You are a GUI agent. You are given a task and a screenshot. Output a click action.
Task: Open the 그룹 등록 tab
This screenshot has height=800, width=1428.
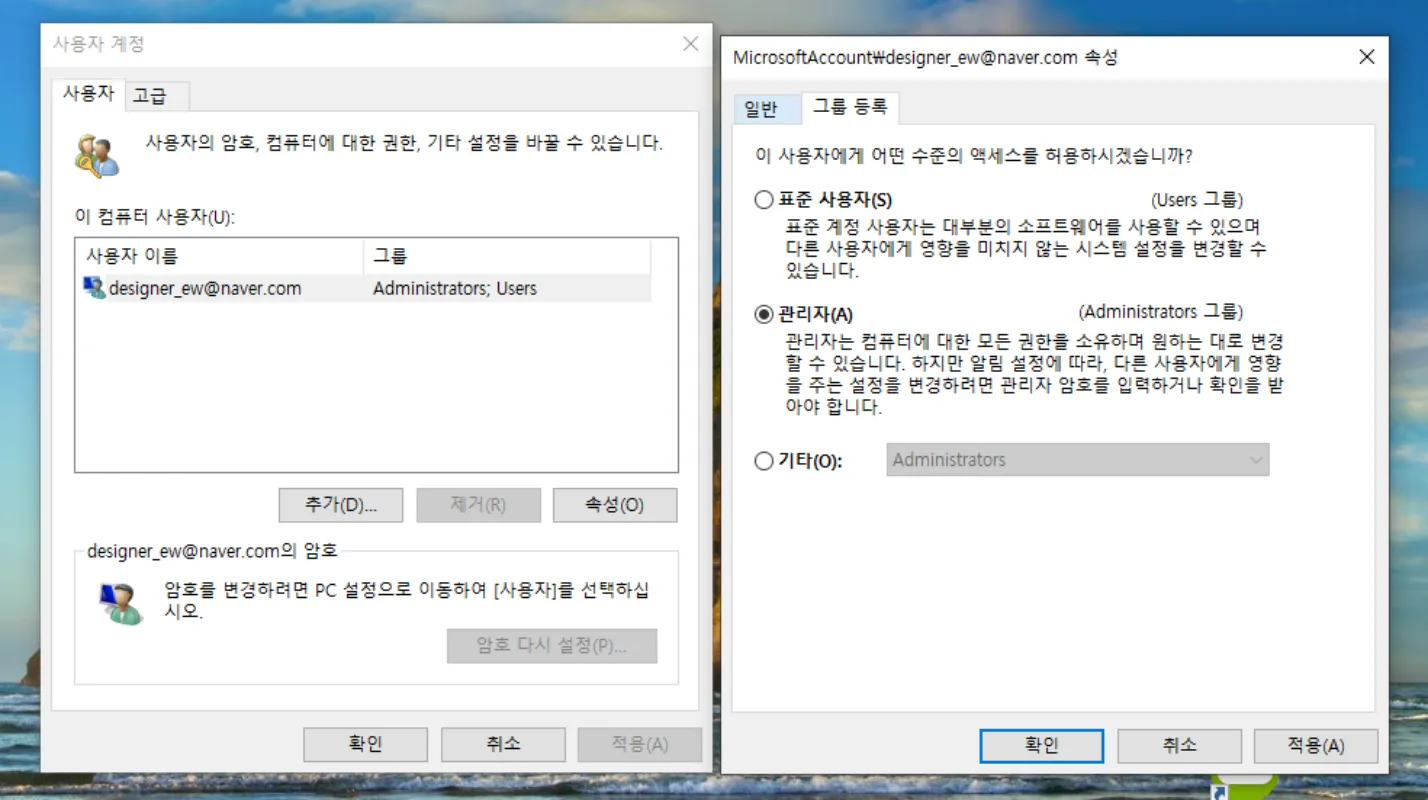pyautogui.click(x=851, y=108)
